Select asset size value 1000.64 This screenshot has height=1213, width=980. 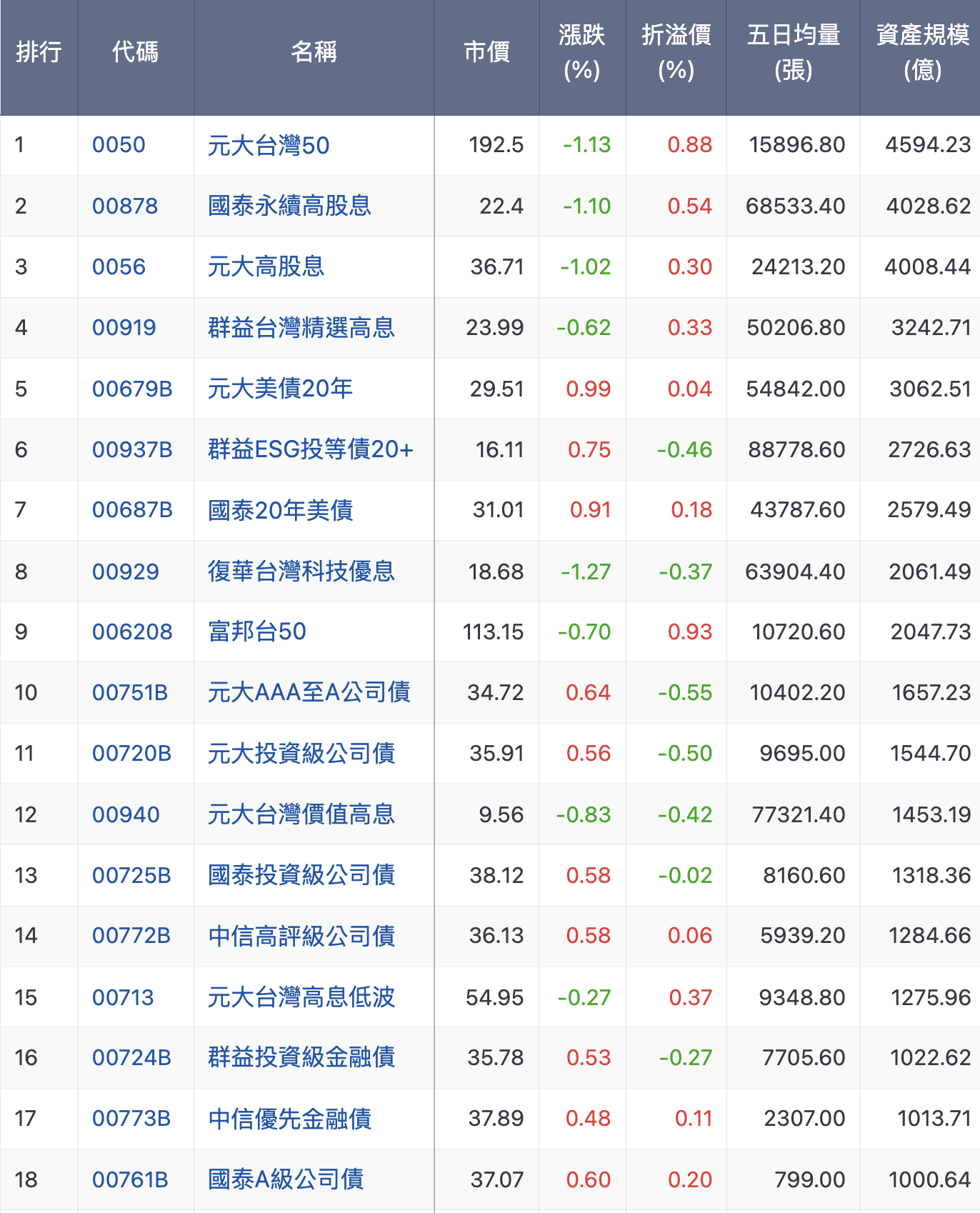tap(929, 1179)
